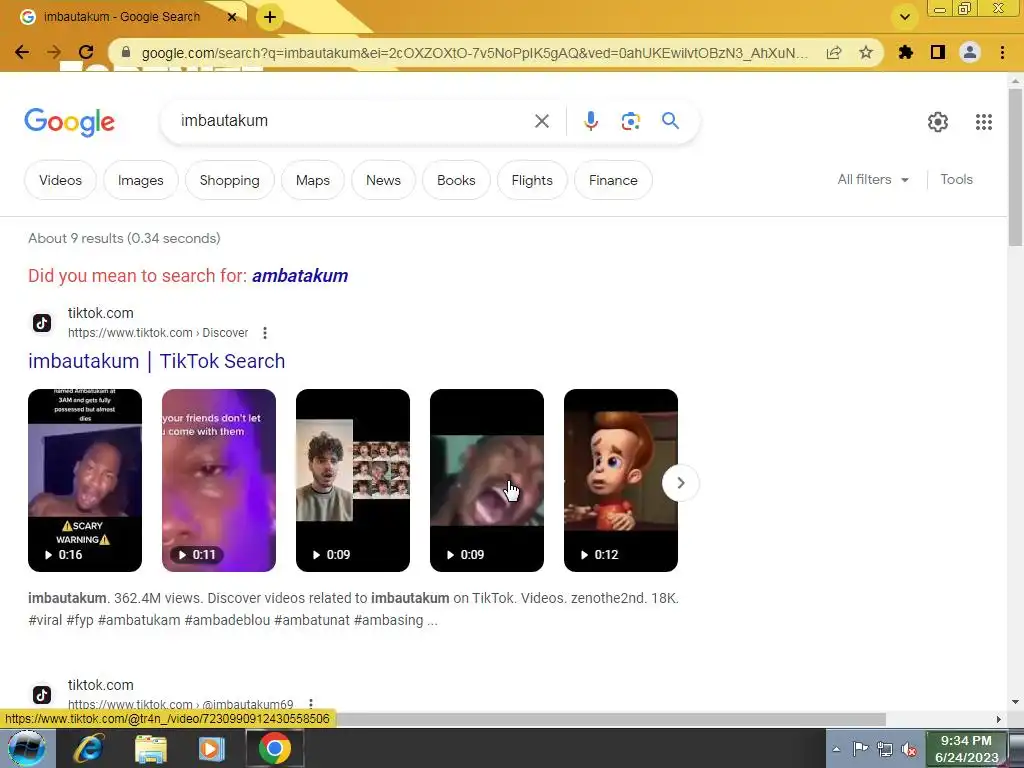Open imbautakum | TikTok Search result

[157, 361]
